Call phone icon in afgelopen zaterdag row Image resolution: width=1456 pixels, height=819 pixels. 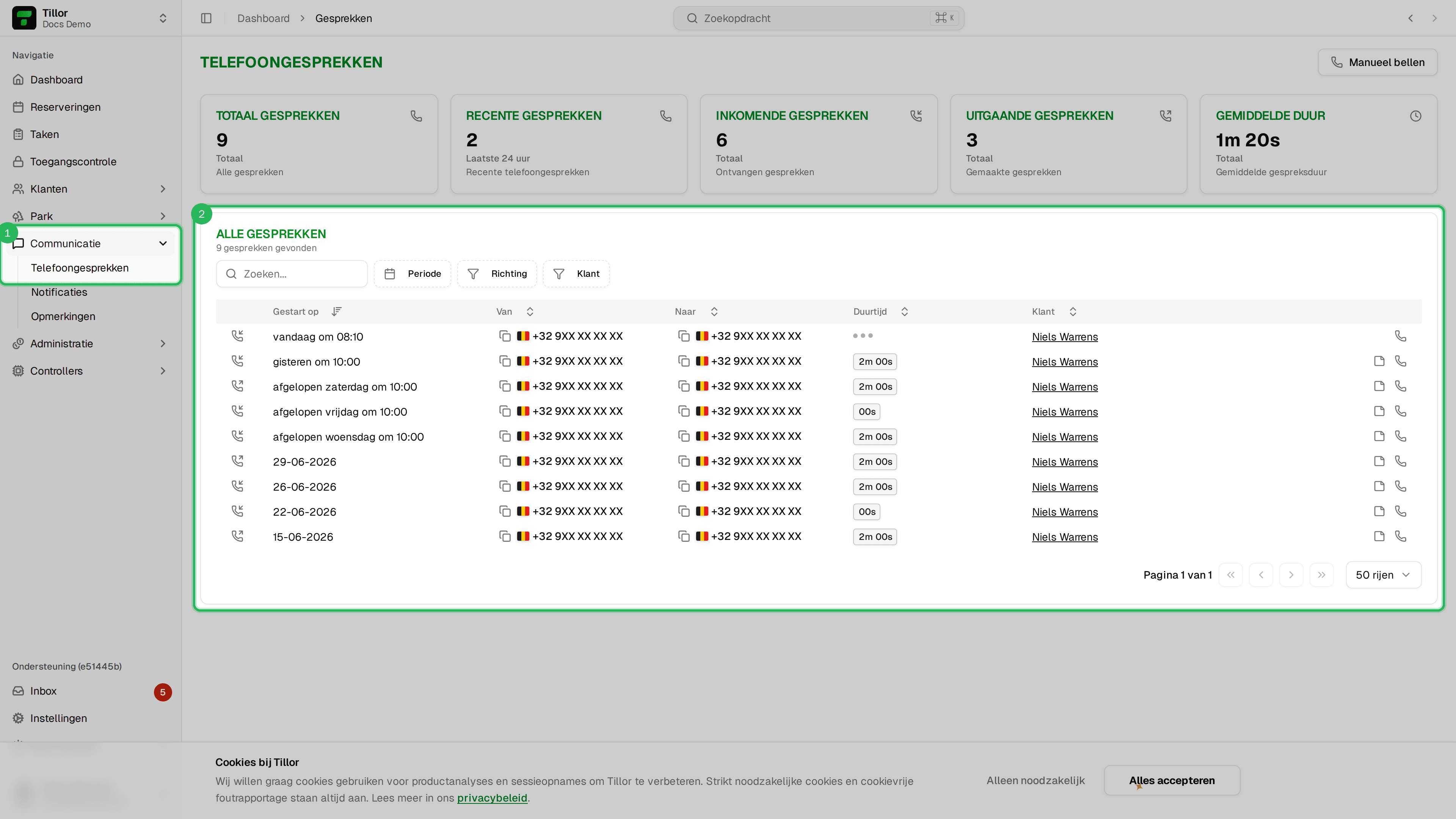[x=1400, y=386]
